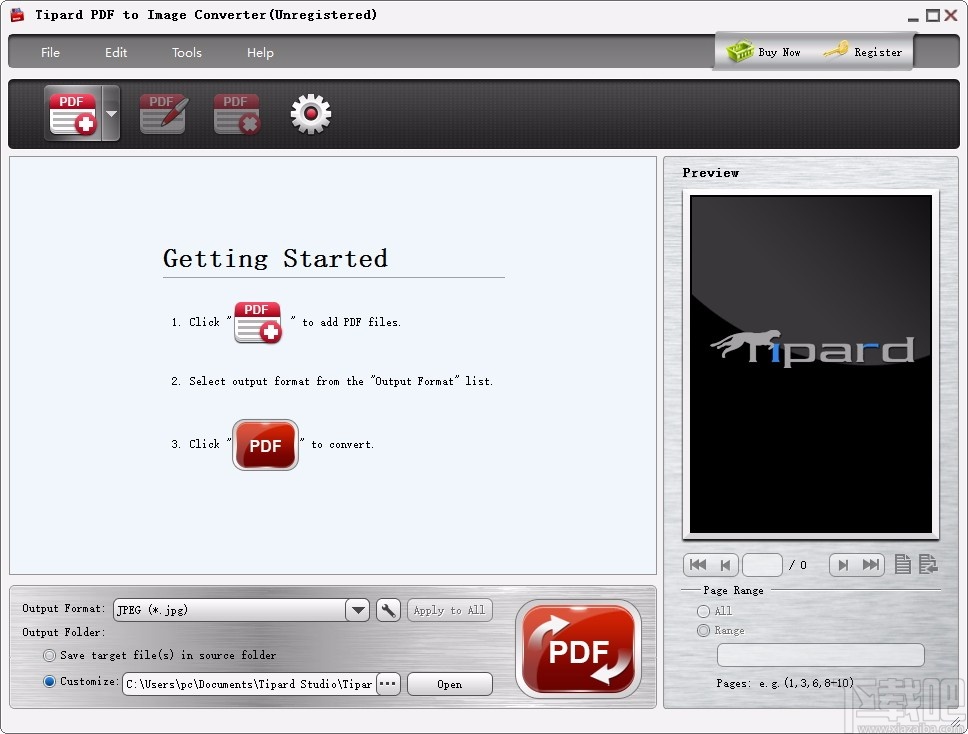Select the Edit PDF toolbar icon
Viewport: 968px width, 734px height.
click(x=162, y=113)
